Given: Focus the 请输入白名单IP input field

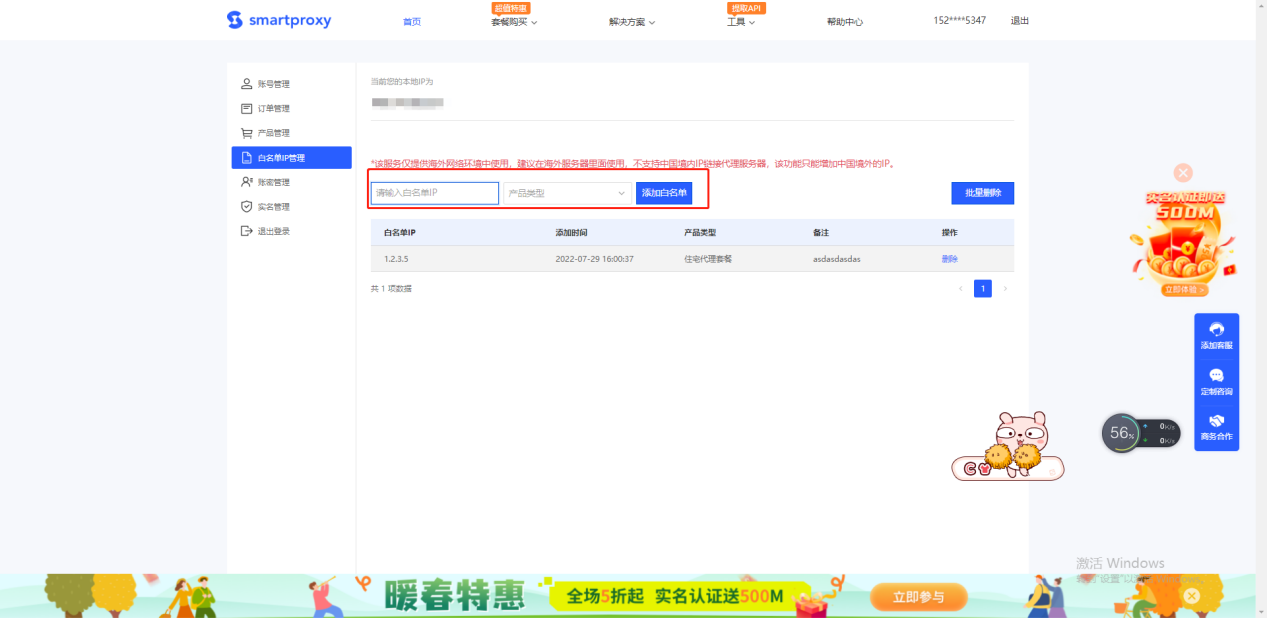Looking at the screenshot, I should point(434,193).
